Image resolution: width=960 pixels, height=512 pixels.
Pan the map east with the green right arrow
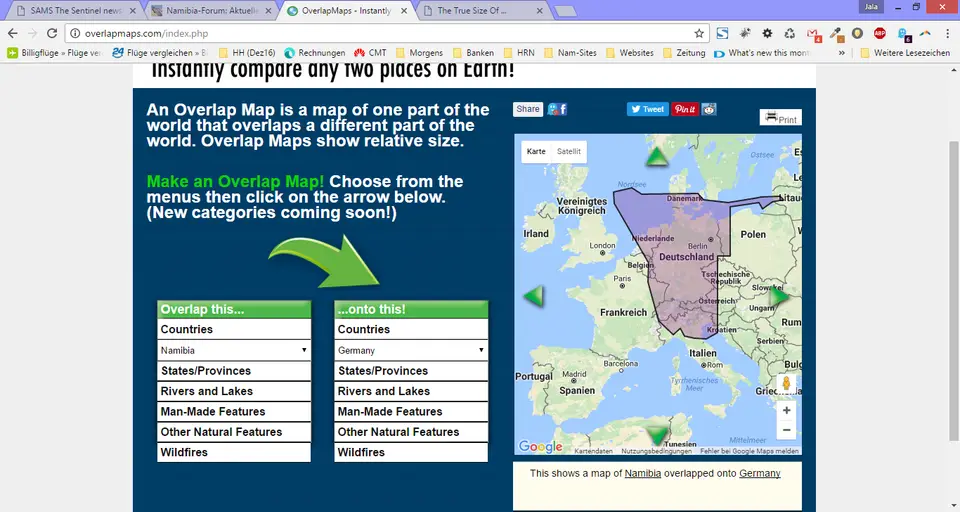(x=779, y=297)
